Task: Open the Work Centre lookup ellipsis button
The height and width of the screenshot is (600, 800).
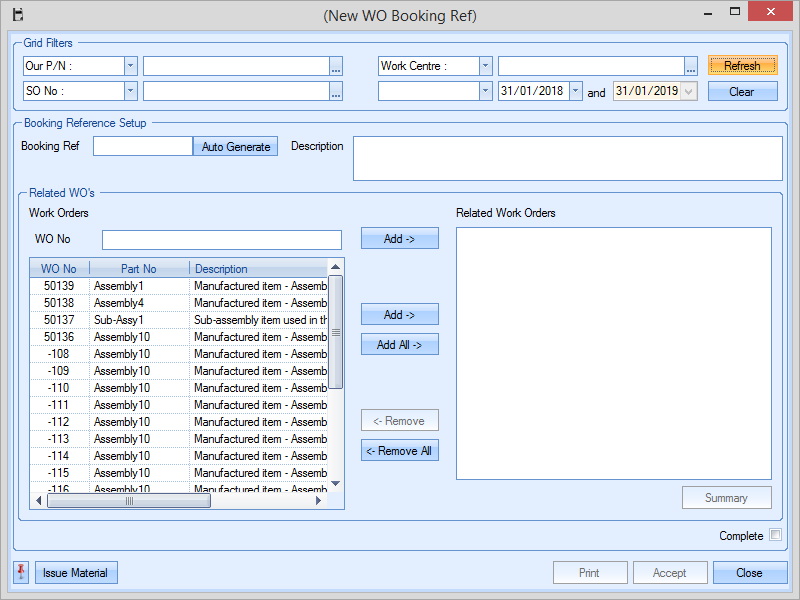Action: click(x=691, y=66)
